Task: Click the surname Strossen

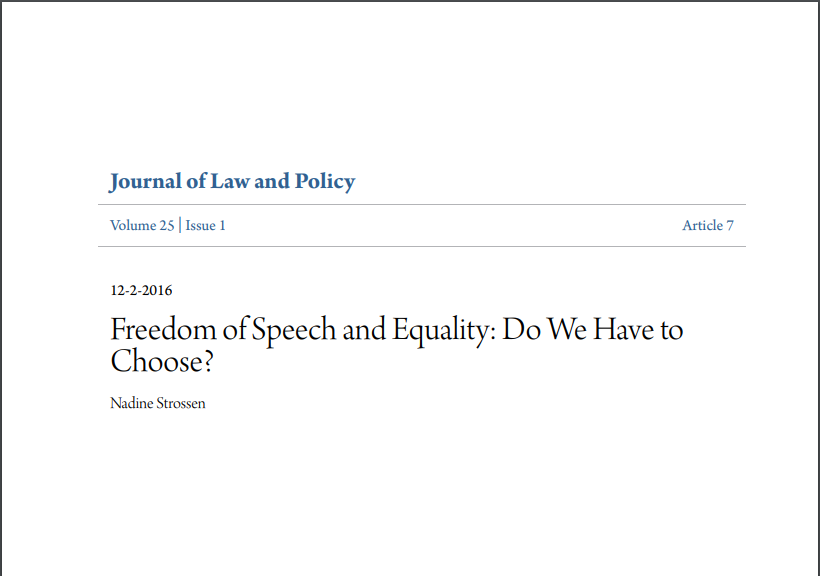Action: point(181,403)
